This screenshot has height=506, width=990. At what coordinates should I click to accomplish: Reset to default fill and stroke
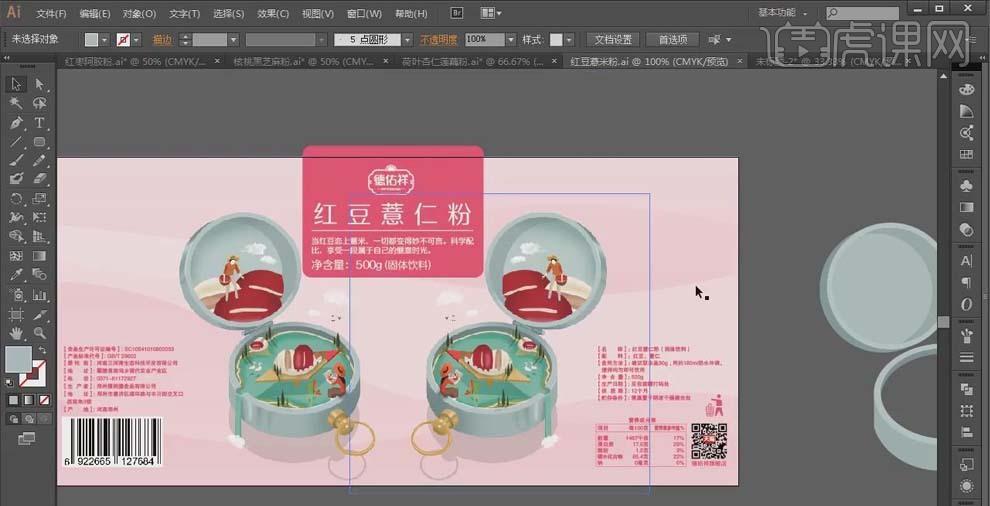coord(9,382)
